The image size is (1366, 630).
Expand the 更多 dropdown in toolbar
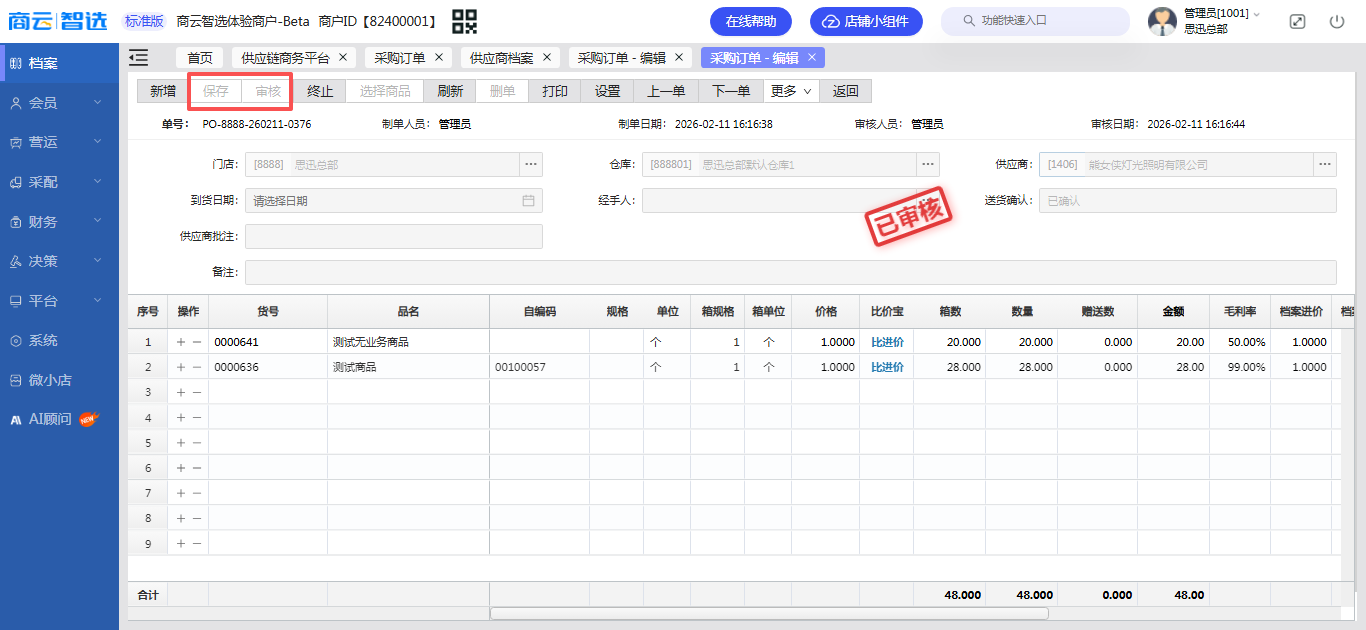[791, 91]
